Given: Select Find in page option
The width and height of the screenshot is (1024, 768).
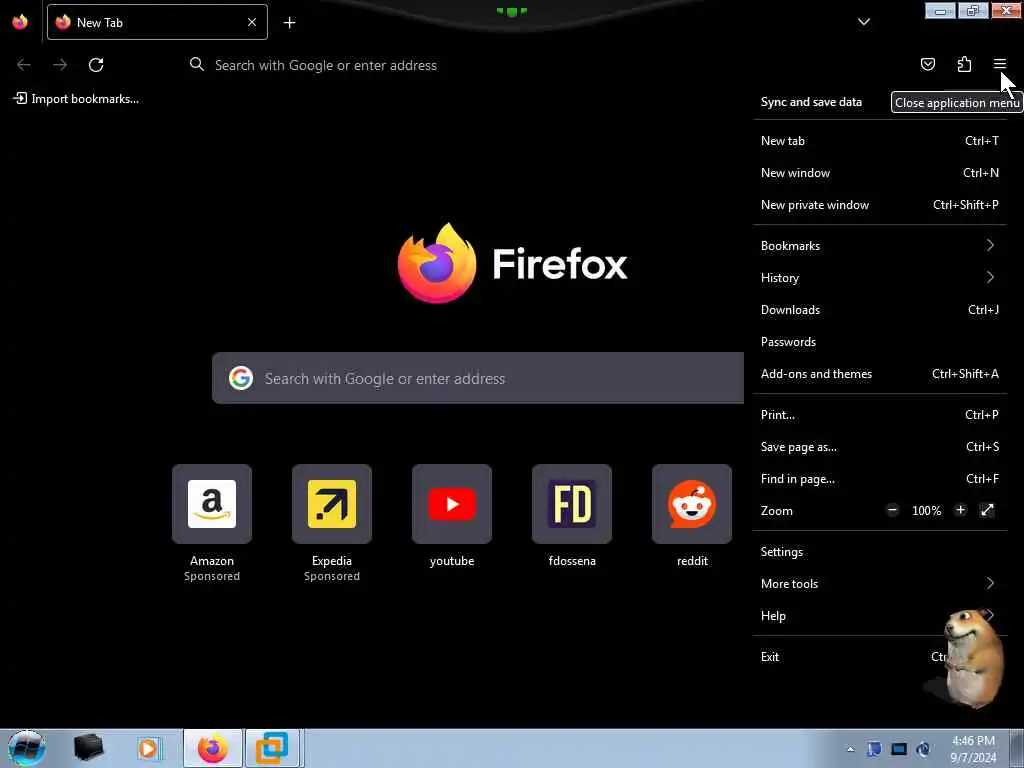Looking at the screenshot, I should [x=880, y=479].
